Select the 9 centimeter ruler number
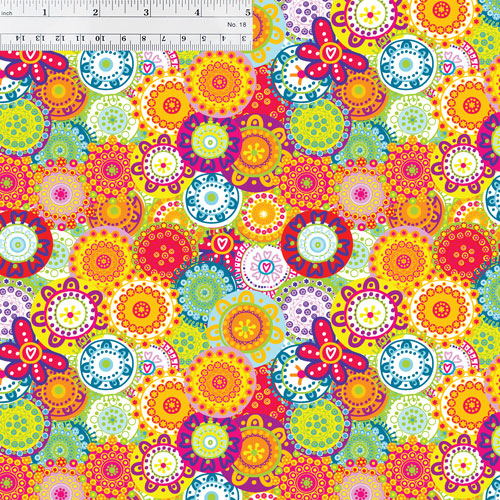 pyautogui.click(x=124, y=38)
